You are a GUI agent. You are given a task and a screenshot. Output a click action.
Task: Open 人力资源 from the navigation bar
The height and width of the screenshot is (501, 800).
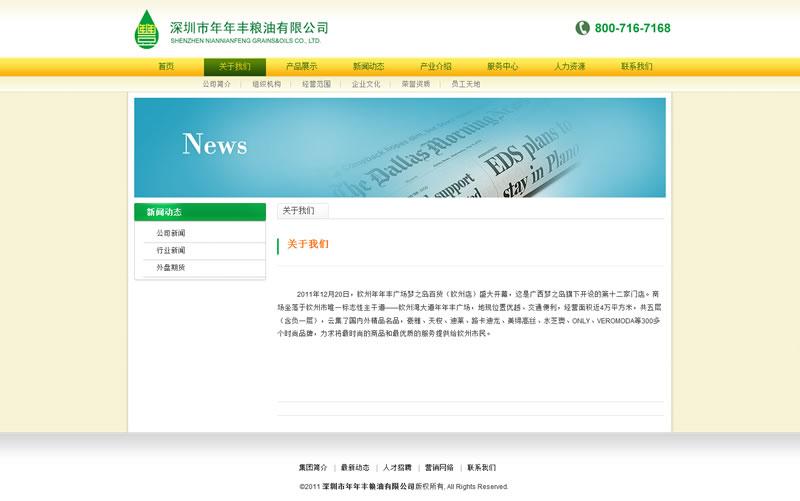tap(569, 67)
